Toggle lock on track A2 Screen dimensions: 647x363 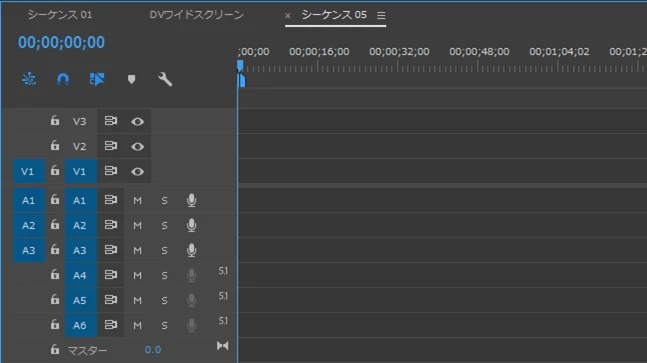click(x=55, y=224)
